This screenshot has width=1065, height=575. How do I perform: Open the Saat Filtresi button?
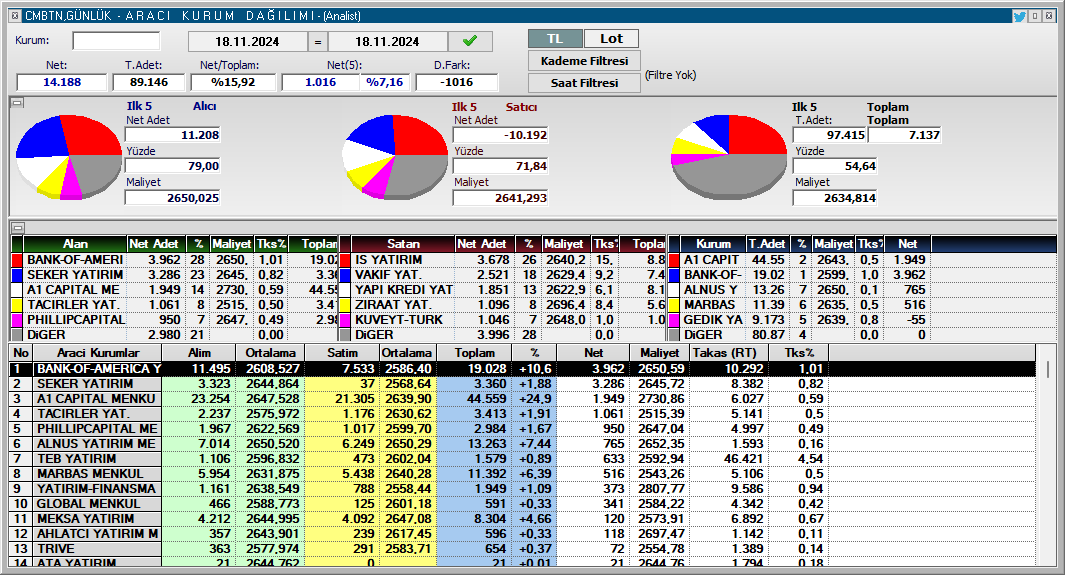[584, 83]
